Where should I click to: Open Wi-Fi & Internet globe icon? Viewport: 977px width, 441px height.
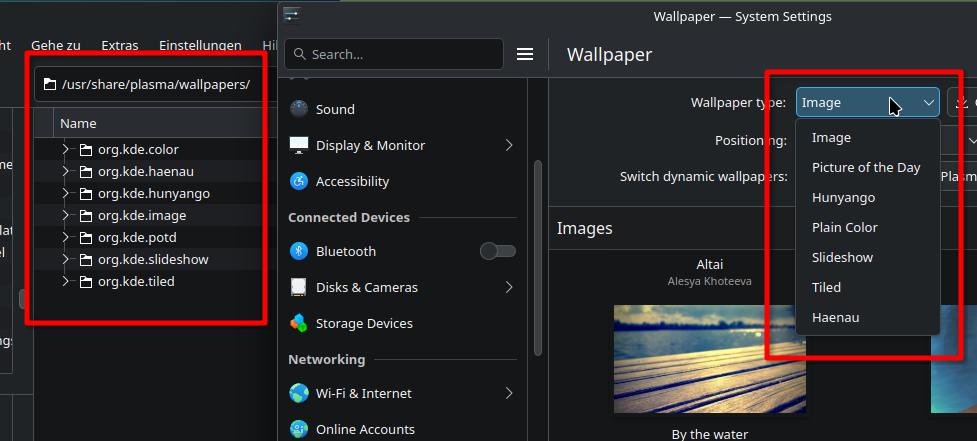[x=298, y=393]
